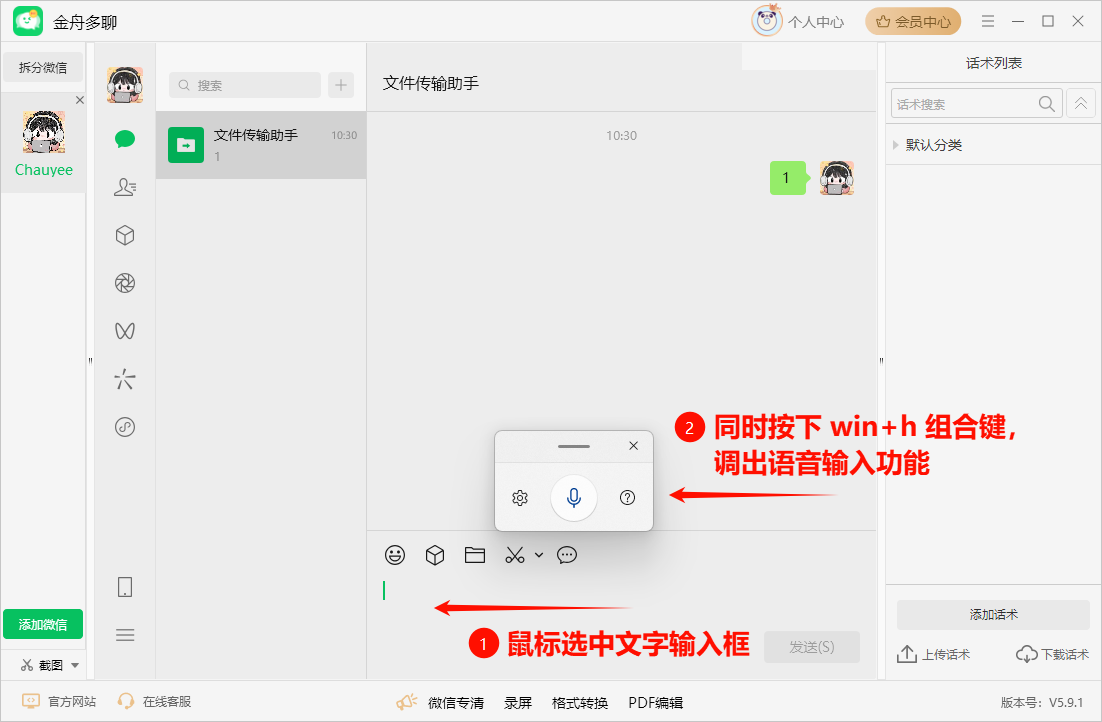Viewport: 1102px width, 722px height.
Task: Open the Top Stories spark icon in the sidebar
Action: click(x=125, y=379)
